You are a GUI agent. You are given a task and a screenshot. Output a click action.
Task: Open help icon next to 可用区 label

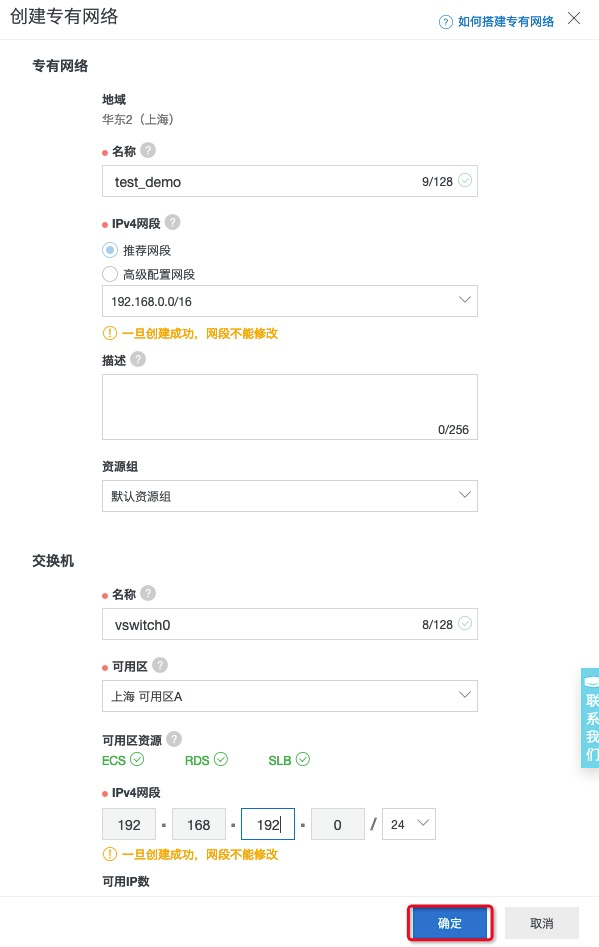[x=160, y=665]
